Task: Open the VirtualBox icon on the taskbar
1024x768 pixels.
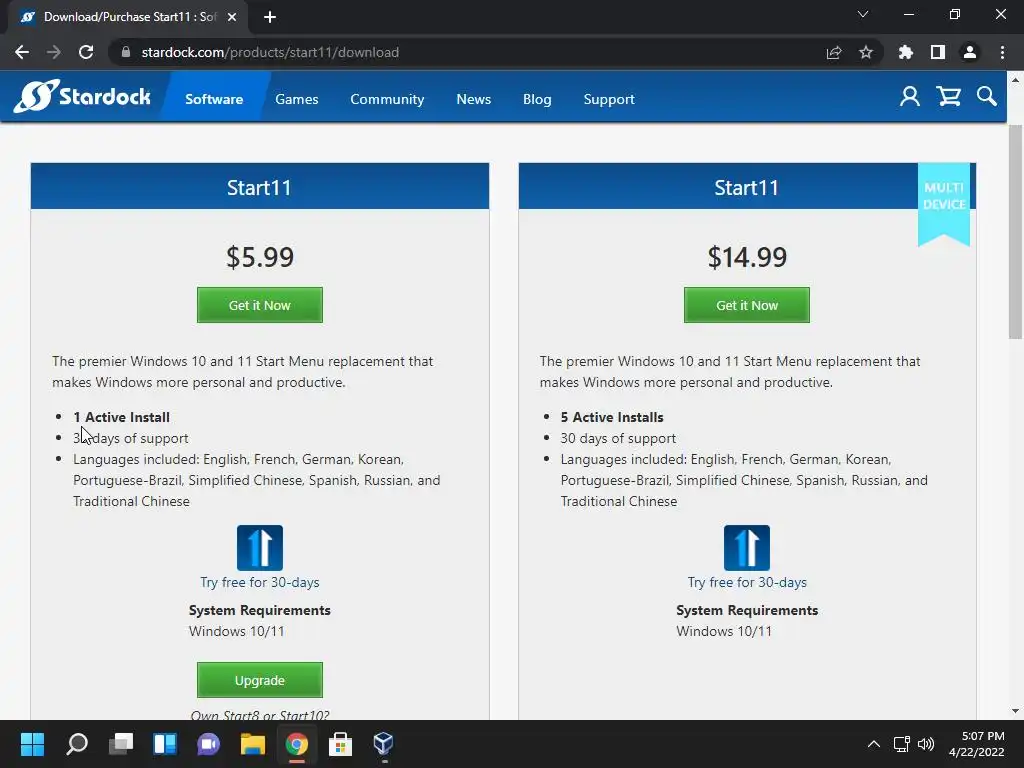Action: point(383,743)
